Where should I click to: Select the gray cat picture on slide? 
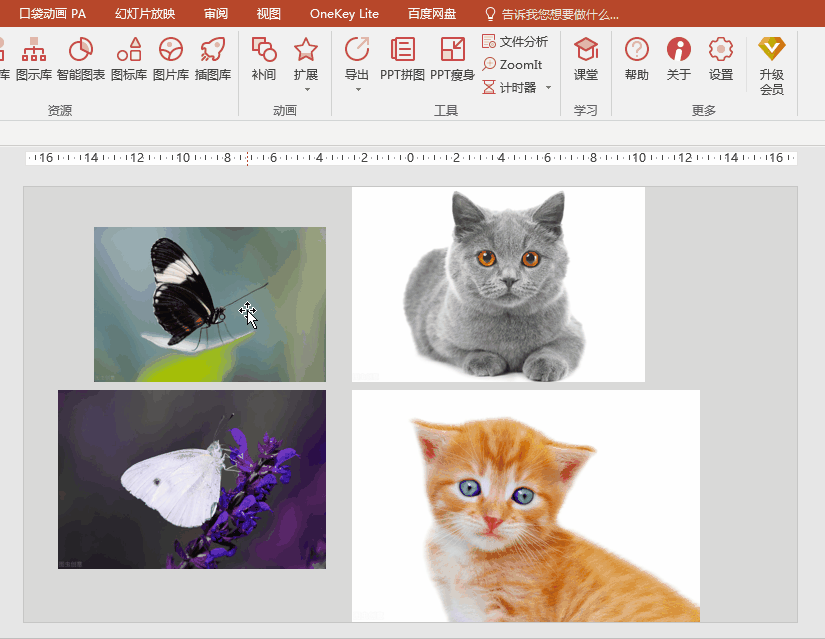click(x=498, y=284)
